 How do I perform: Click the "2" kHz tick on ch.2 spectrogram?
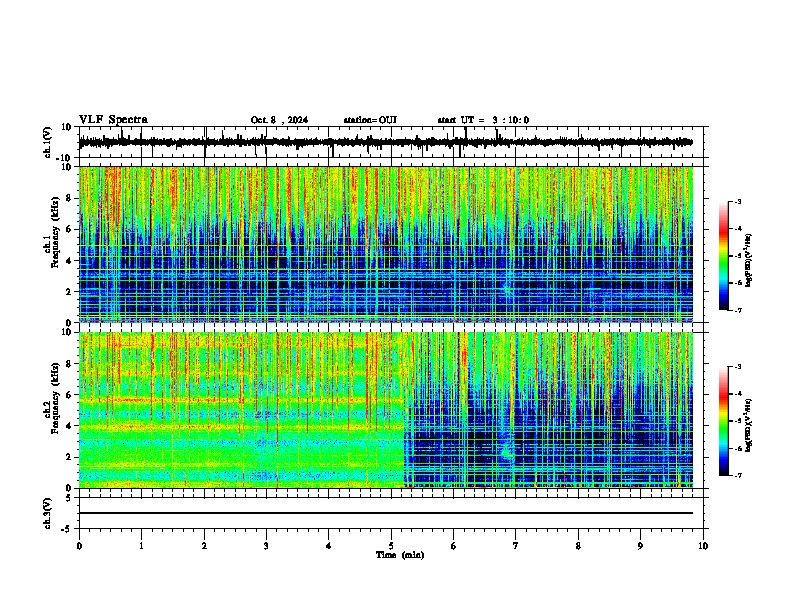(x=70, y=457)
